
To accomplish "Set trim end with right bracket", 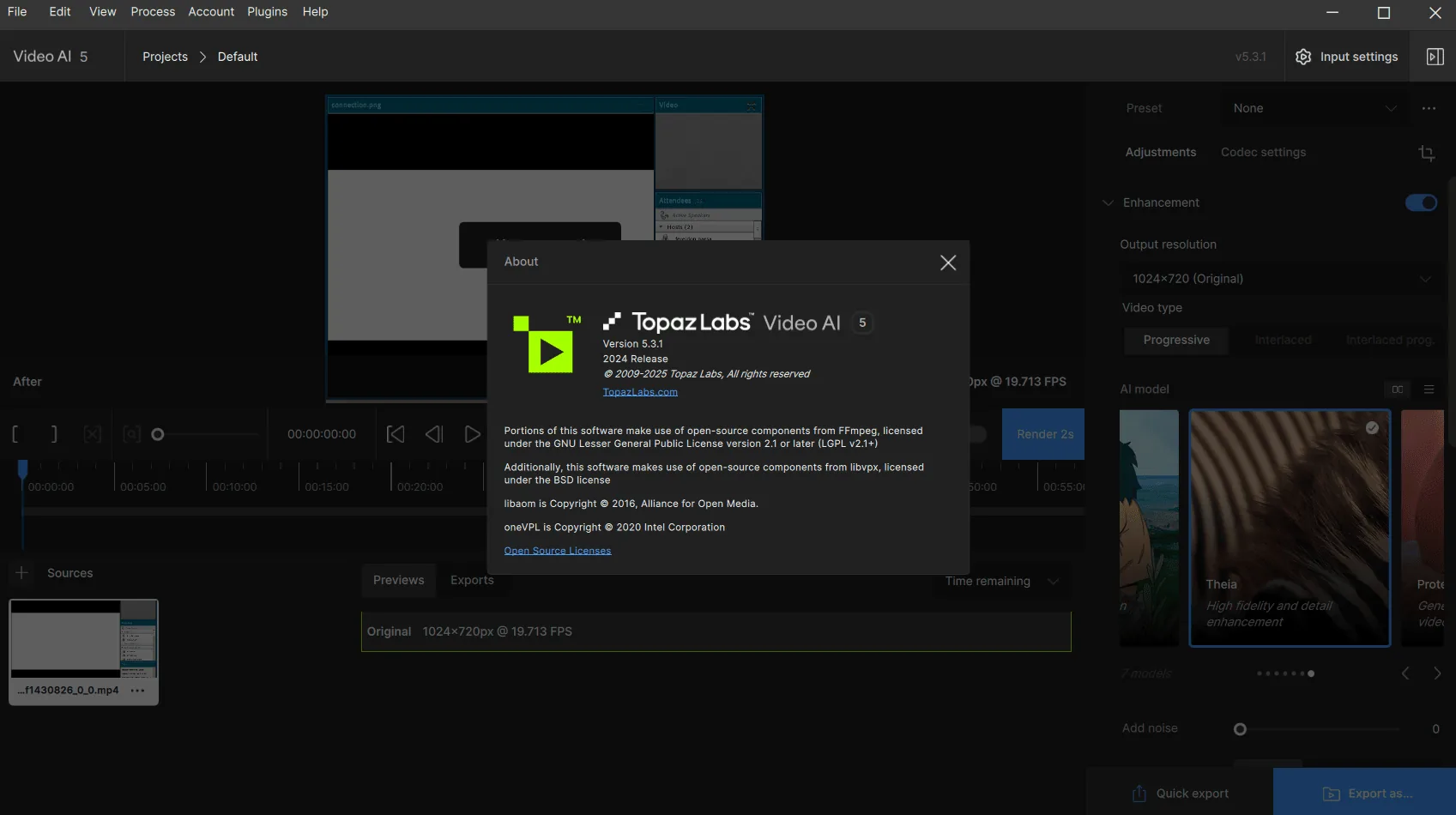I will [54, 434].
